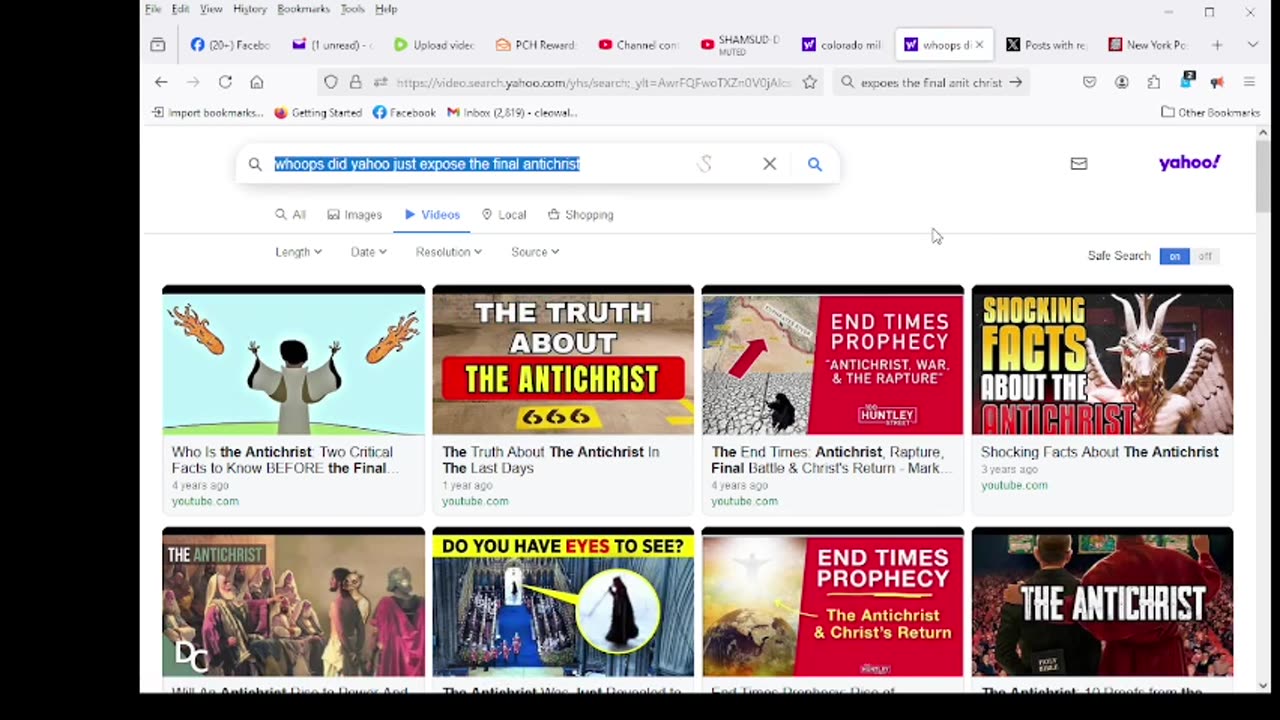Open the browser home page
Image resolution: width=1280 pixels, height=720 pixels.
click(x=257, y=82)
